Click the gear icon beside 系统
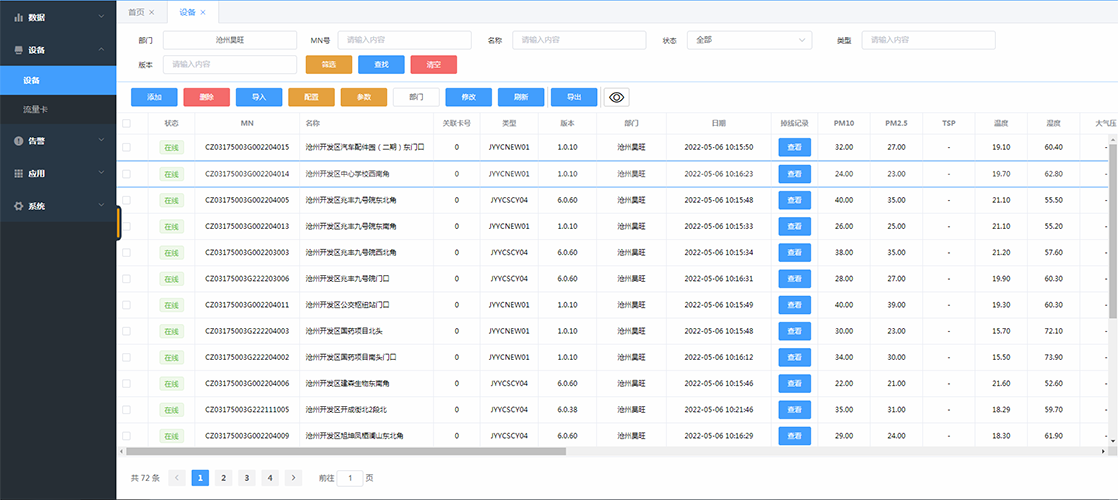 [x=18, y=206]
